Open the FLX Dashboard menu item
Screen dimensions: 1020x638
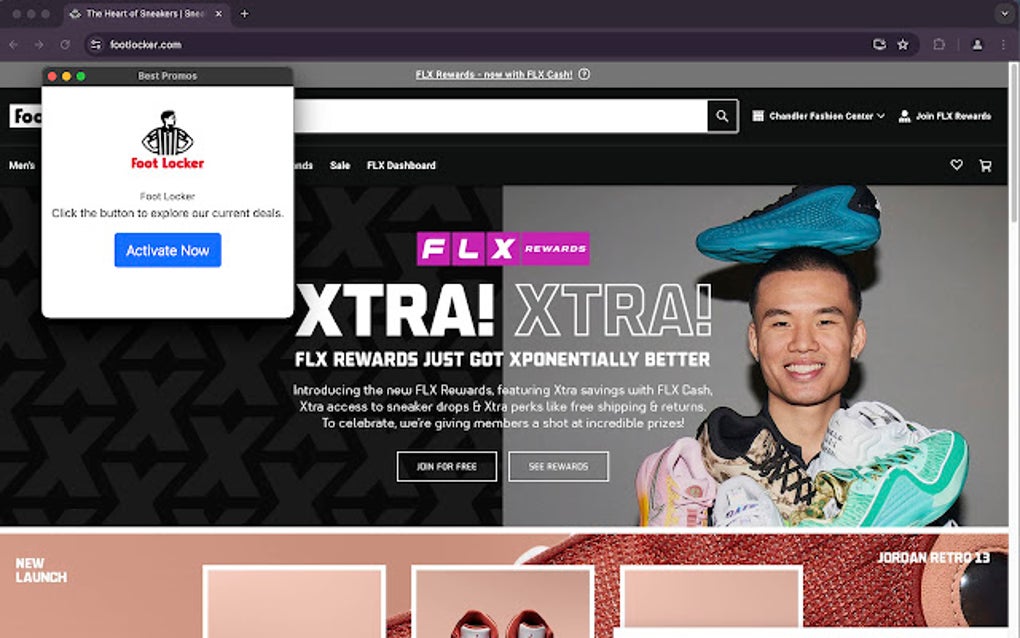coord(401,165)
